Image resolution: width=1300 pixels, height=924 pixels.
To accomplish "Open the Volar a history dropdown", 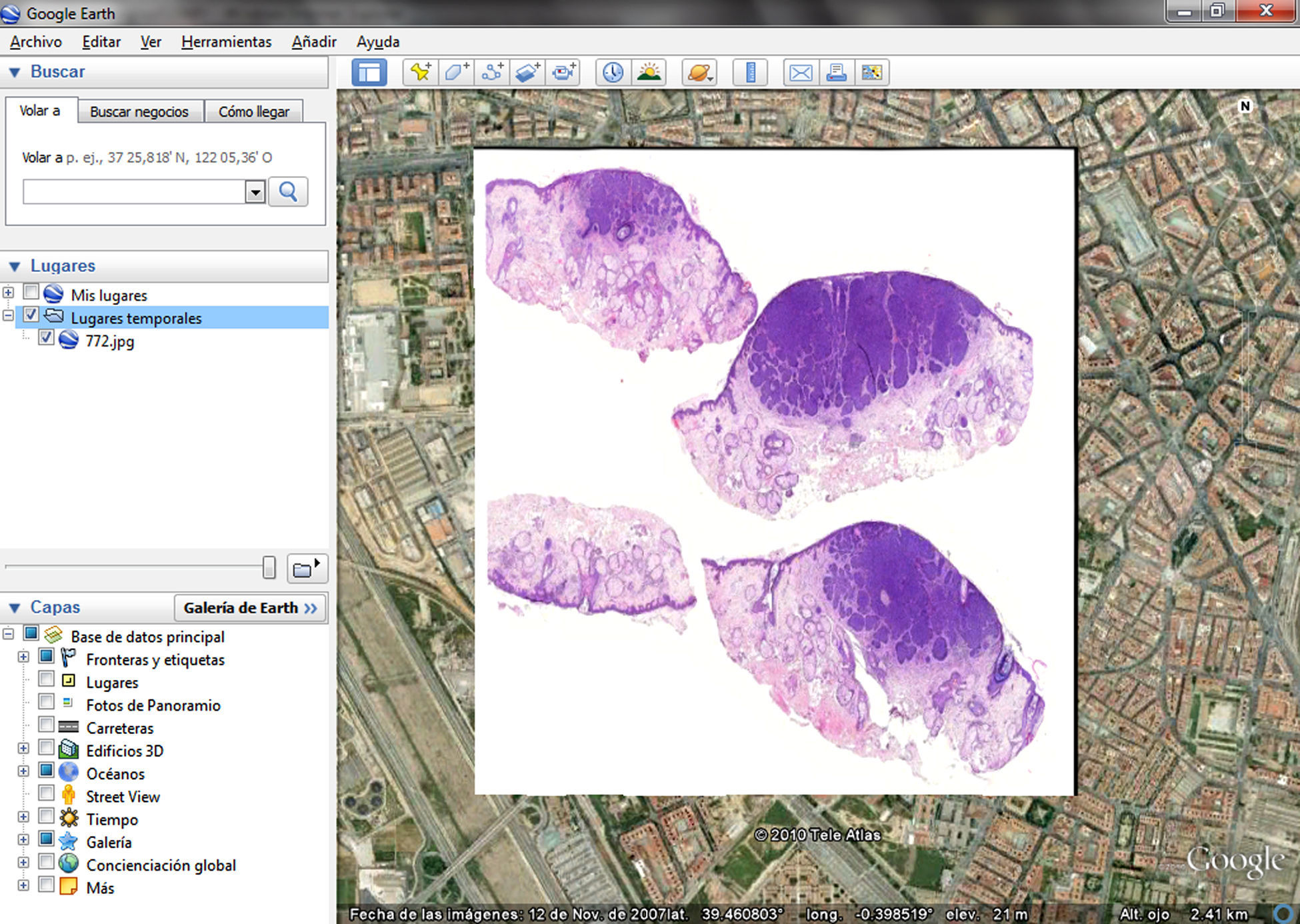I will (255, 193).
